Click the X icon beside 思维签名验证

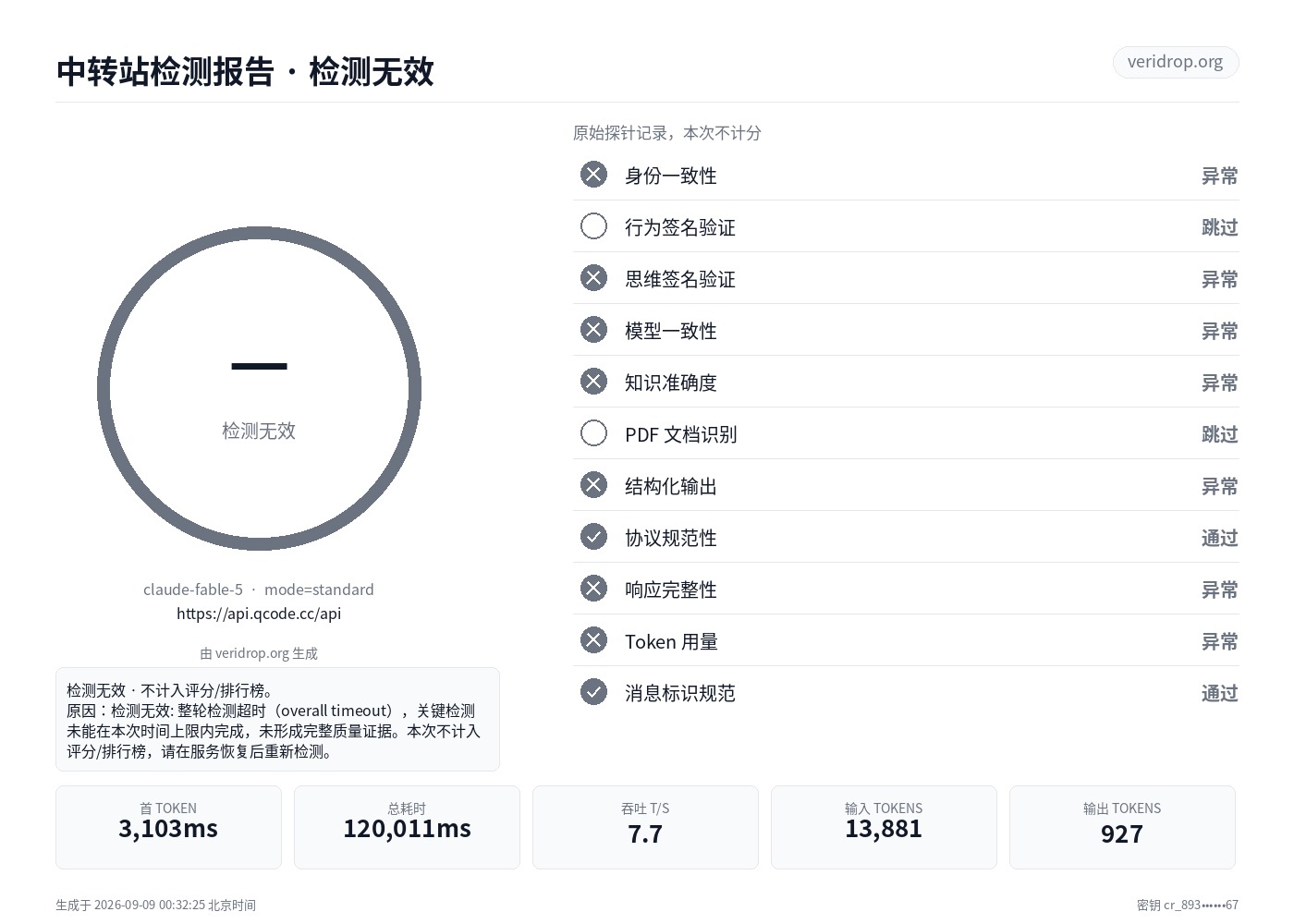pos(593,278)
